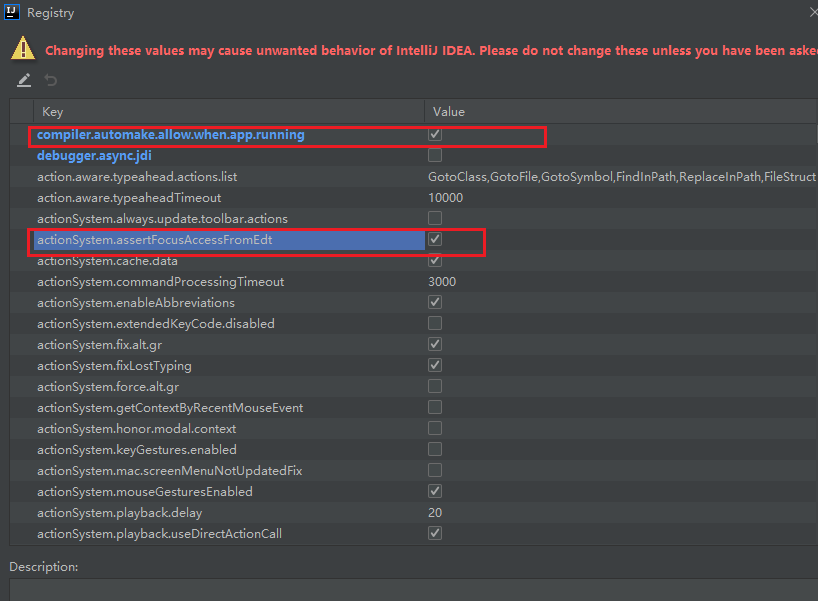Select the actionSystem.commandProcessingTimeout key

point(161,282)
